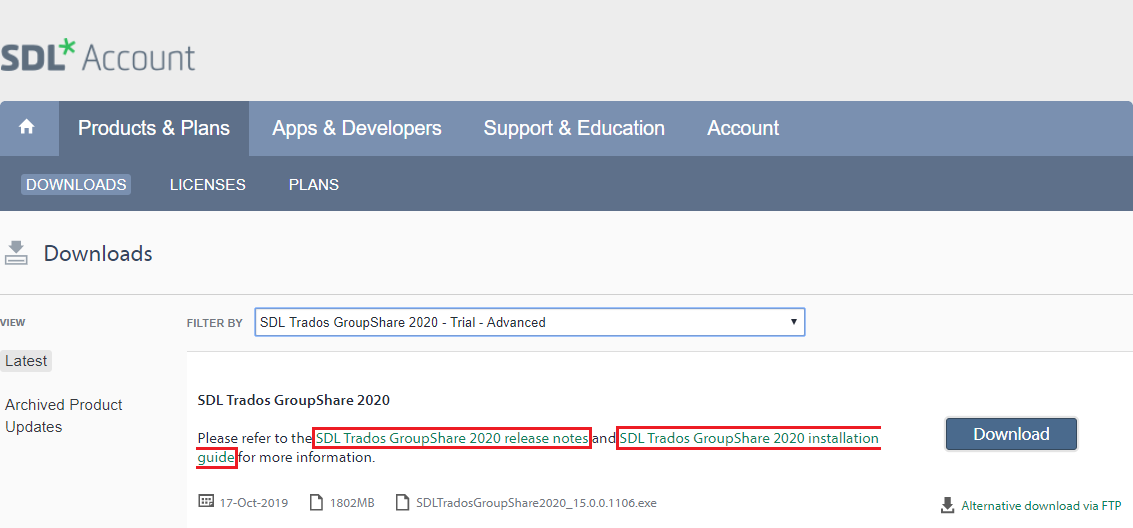Open the Products & Plans tab
The height and width of the screenshot is (528, 1133).
[x=154, y=128]
